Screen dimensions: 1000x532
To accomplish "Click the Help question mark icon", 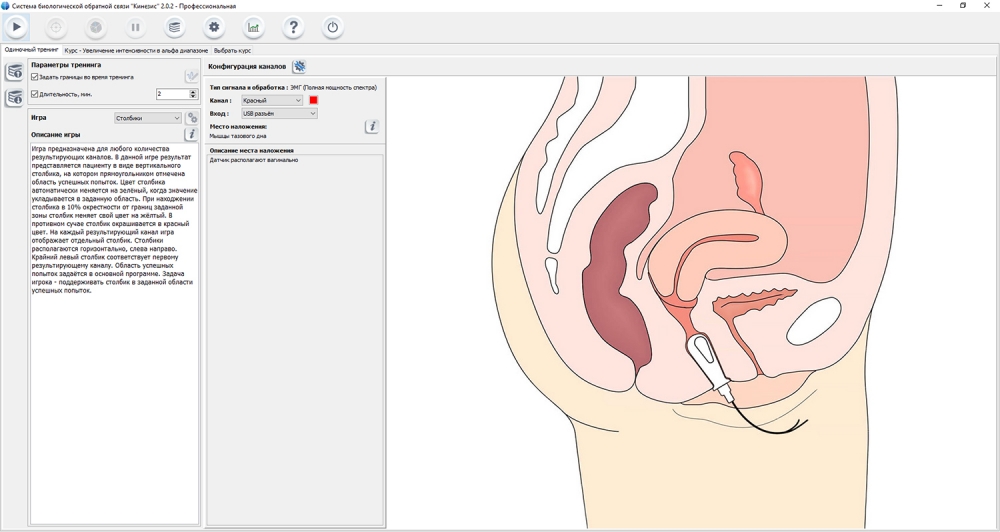I will pyautogui.click(x=293, y=27).
